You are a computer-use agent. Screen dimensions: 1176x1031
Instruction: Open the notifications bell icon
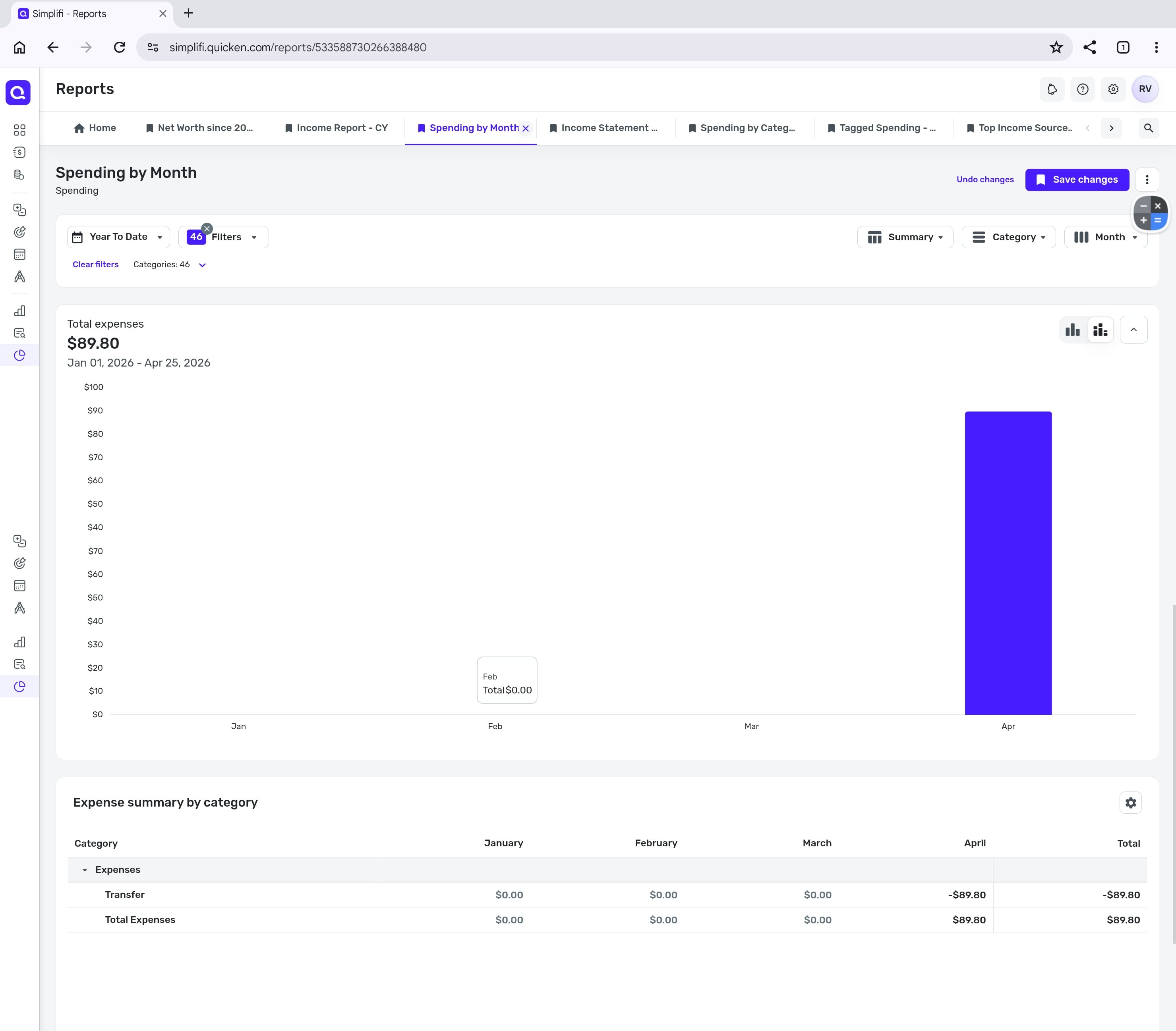tap(1052, 89)
